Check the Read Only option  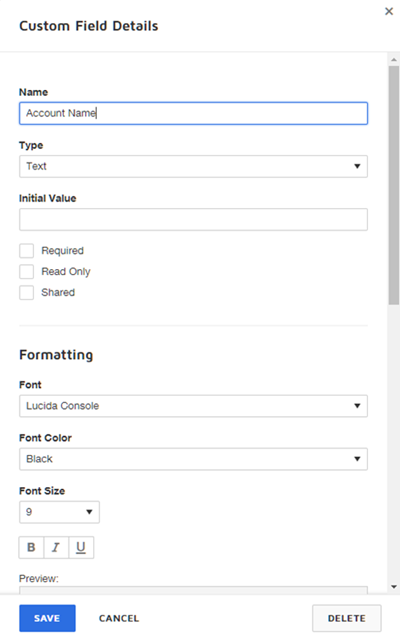coord(27,271)
